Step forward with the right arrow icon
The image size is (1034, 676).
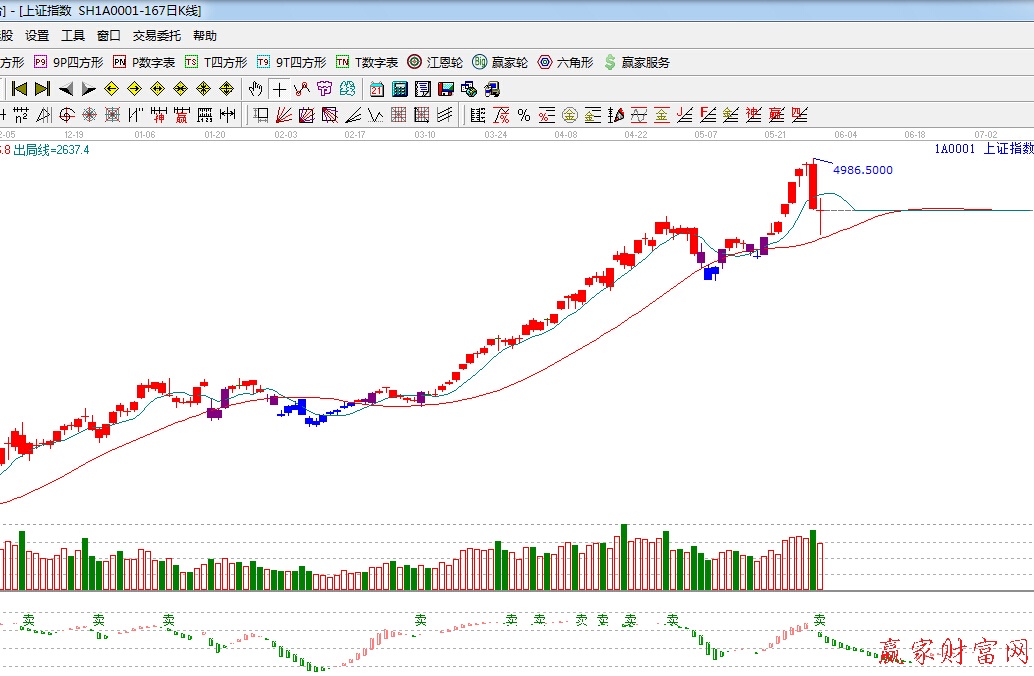click(88, 89)
